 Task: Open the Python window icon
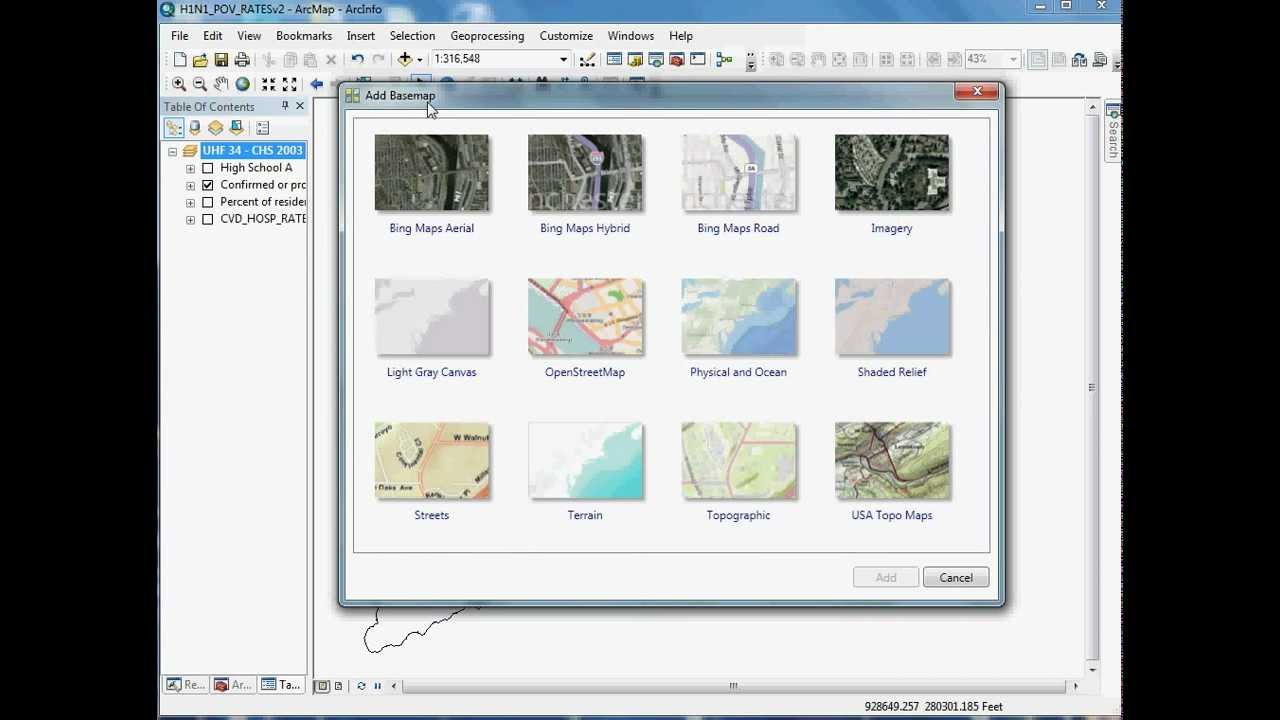tap(698, 60)
